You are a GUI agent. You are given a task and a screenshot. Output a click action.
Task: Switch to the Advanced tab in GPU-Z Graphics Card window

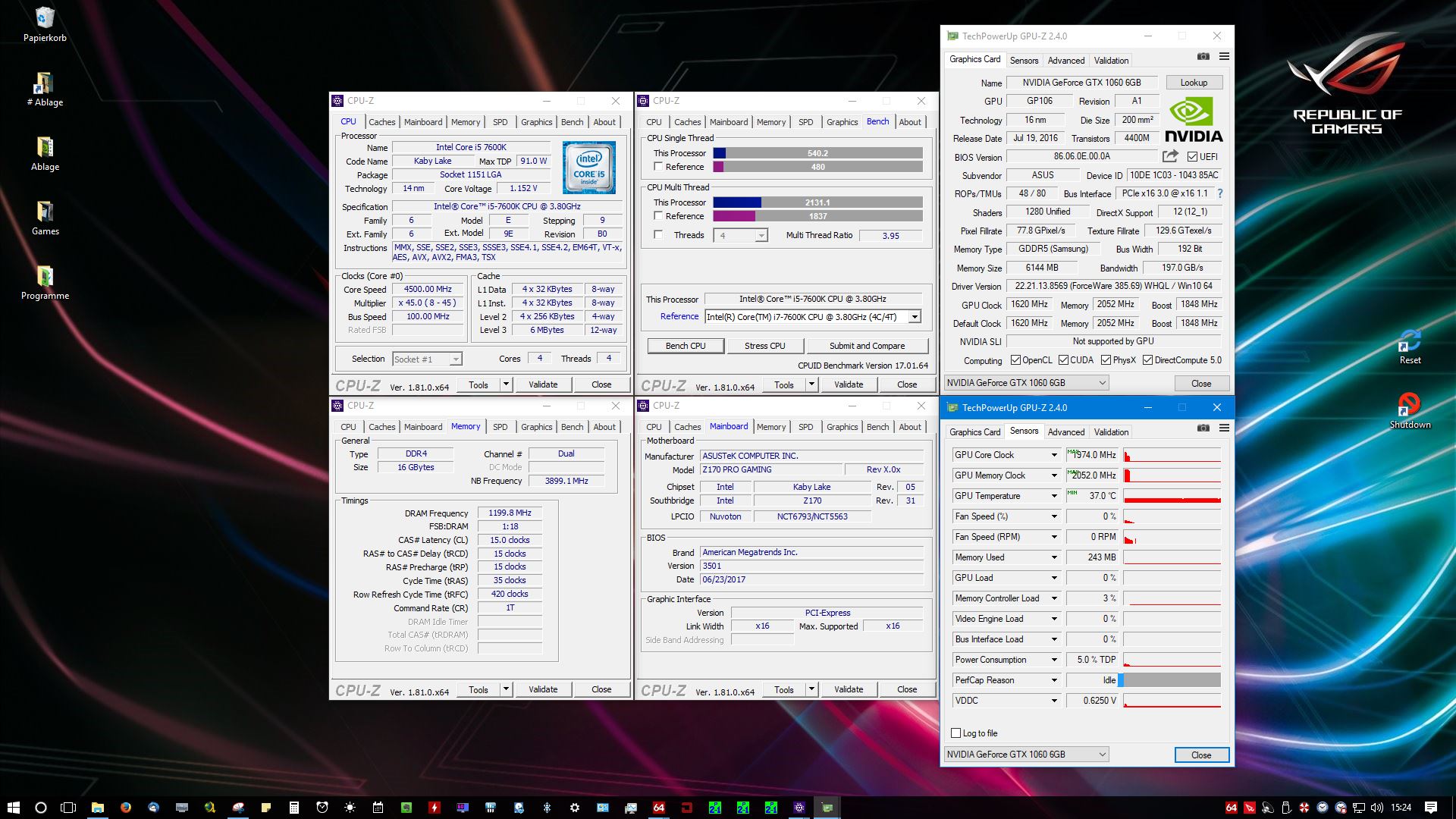1065,61
